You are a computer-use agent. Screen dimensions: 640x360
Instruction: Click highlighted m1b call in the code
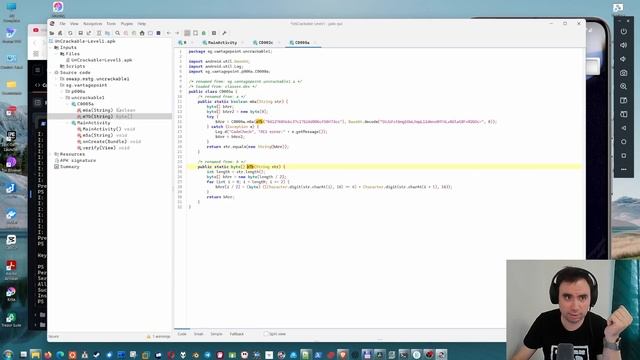259,122
